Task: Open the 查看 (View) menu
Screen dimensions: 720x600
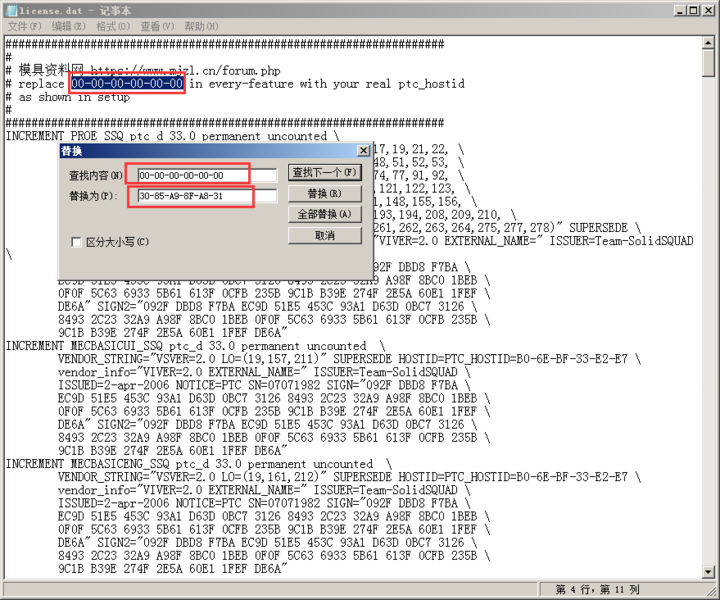Action: tap(157, 26)
